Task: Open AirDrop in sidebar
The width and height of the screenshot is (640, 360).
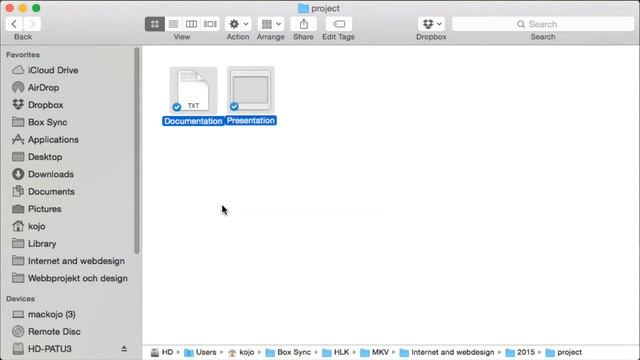Action: [x=36, y=87]
